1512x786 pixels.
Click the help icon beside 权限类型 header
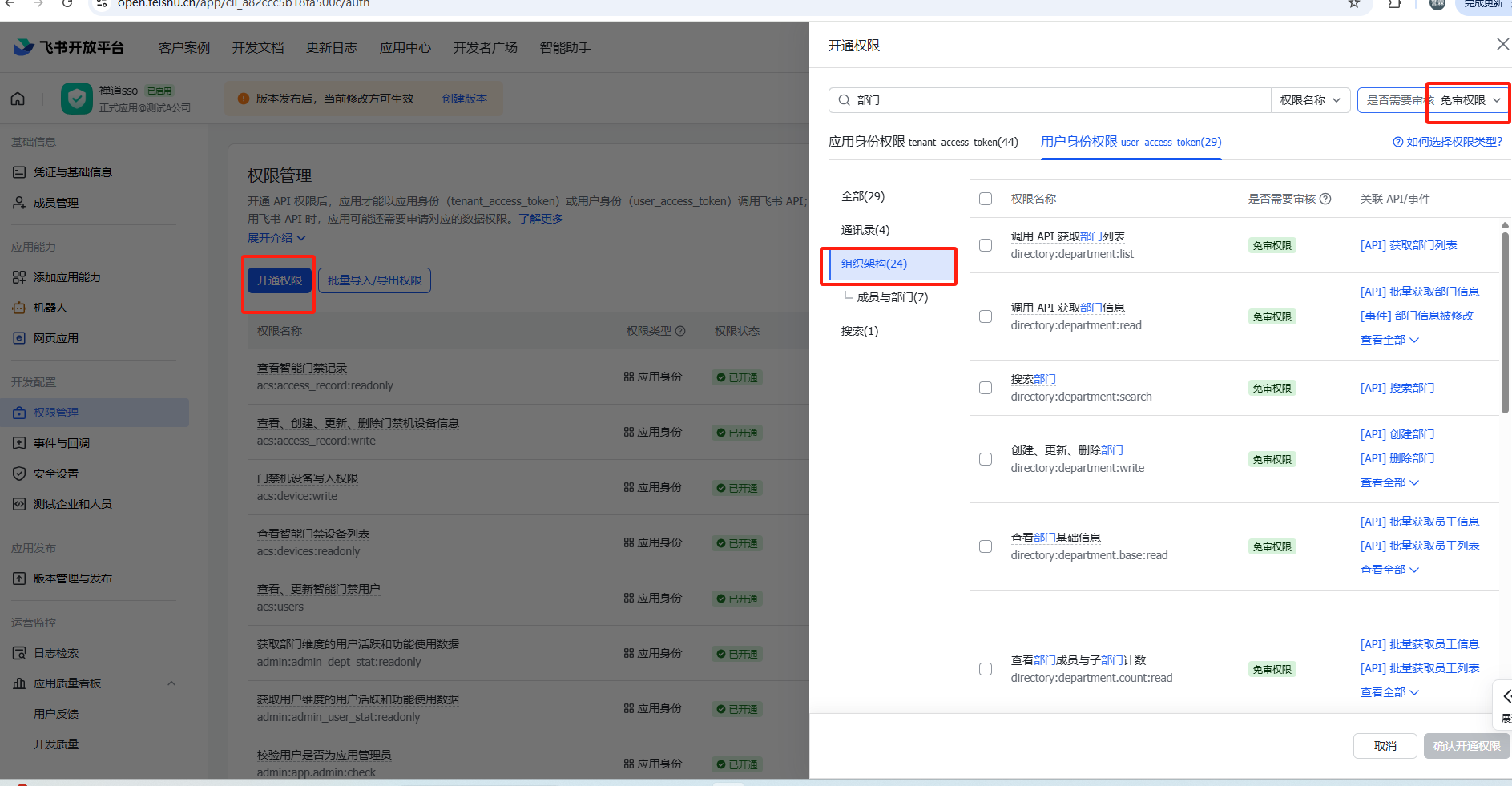pos(680,331)
